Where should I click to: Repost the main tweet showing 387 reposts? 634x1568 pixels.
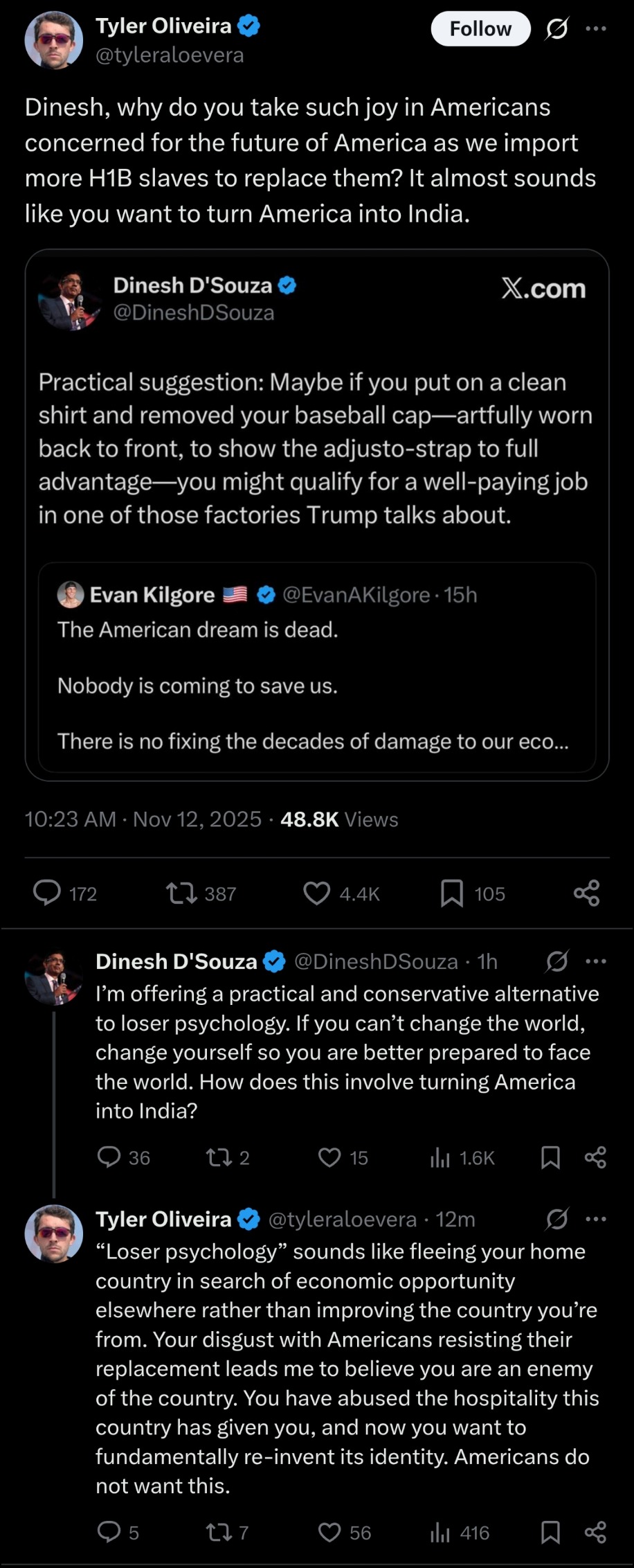click(181, 893)
